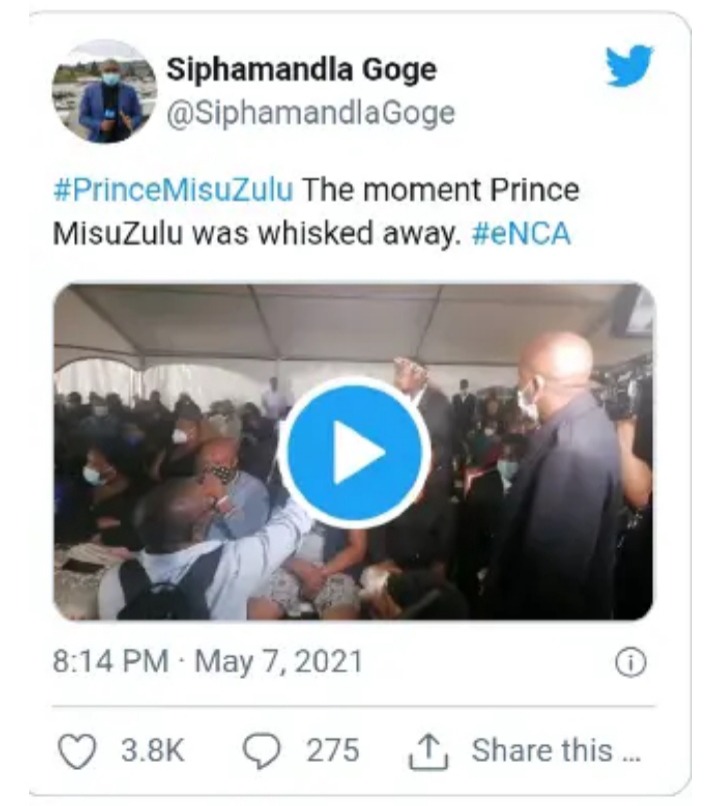
Task: Click the share upload arrow icon
Action: pyautogui.click(x=428, y=751)
